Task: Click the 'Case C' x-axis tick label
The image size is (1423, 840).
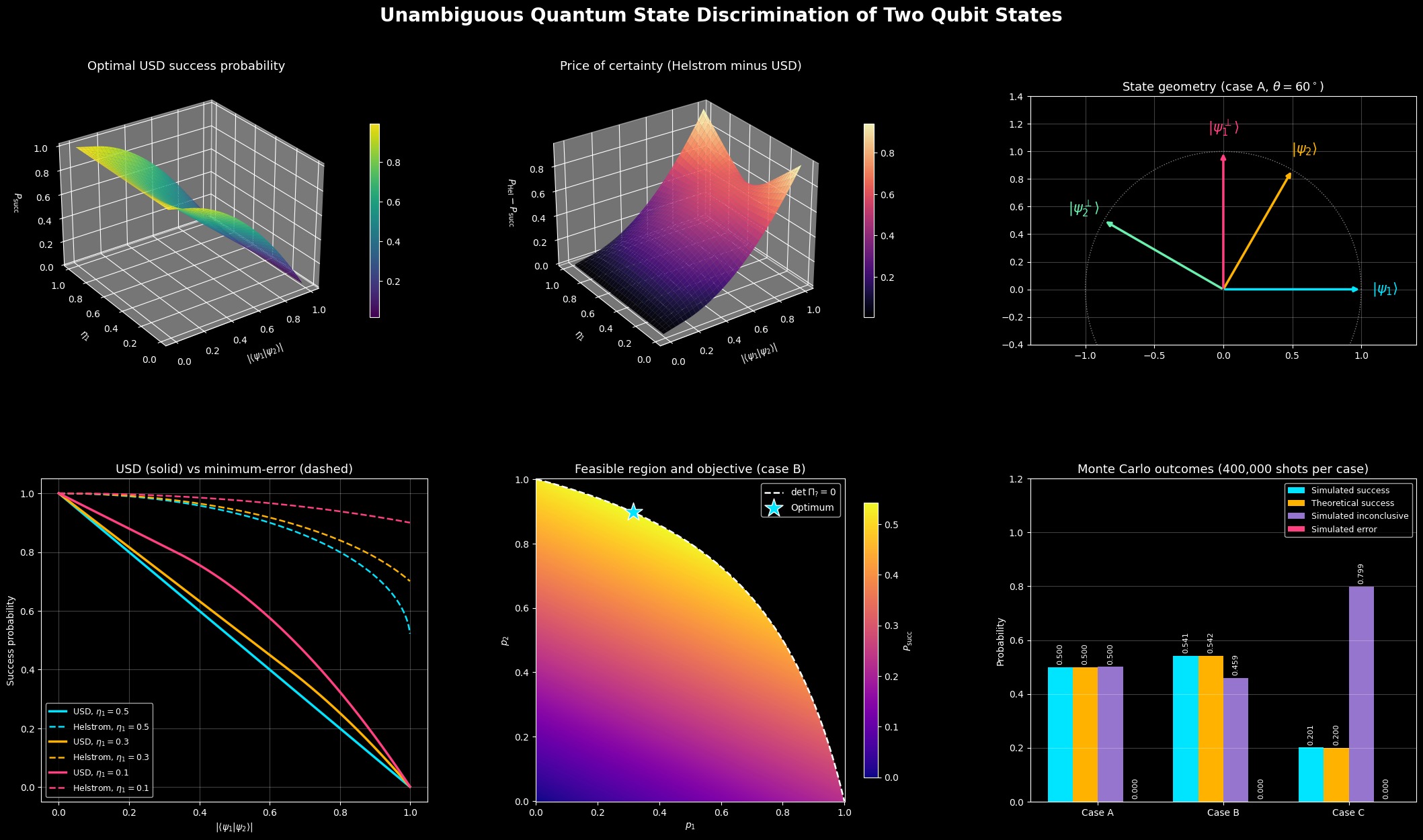Action: (x=1348, y=812)
